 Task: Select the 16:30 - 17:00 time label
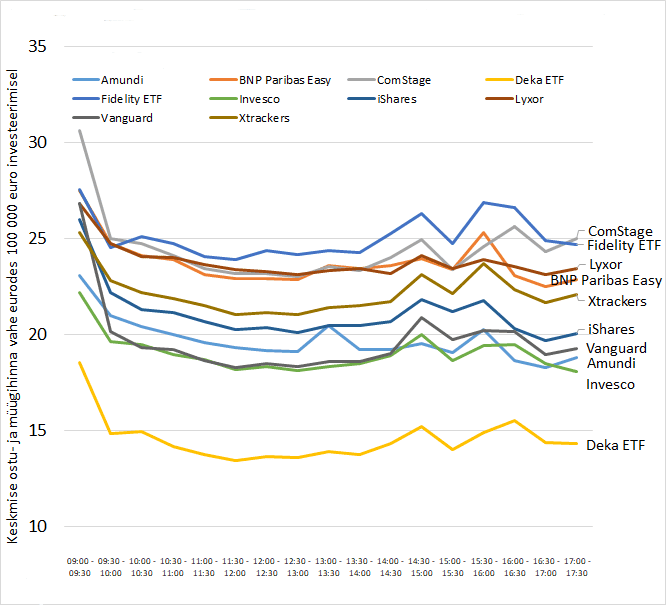coord(545,567)
